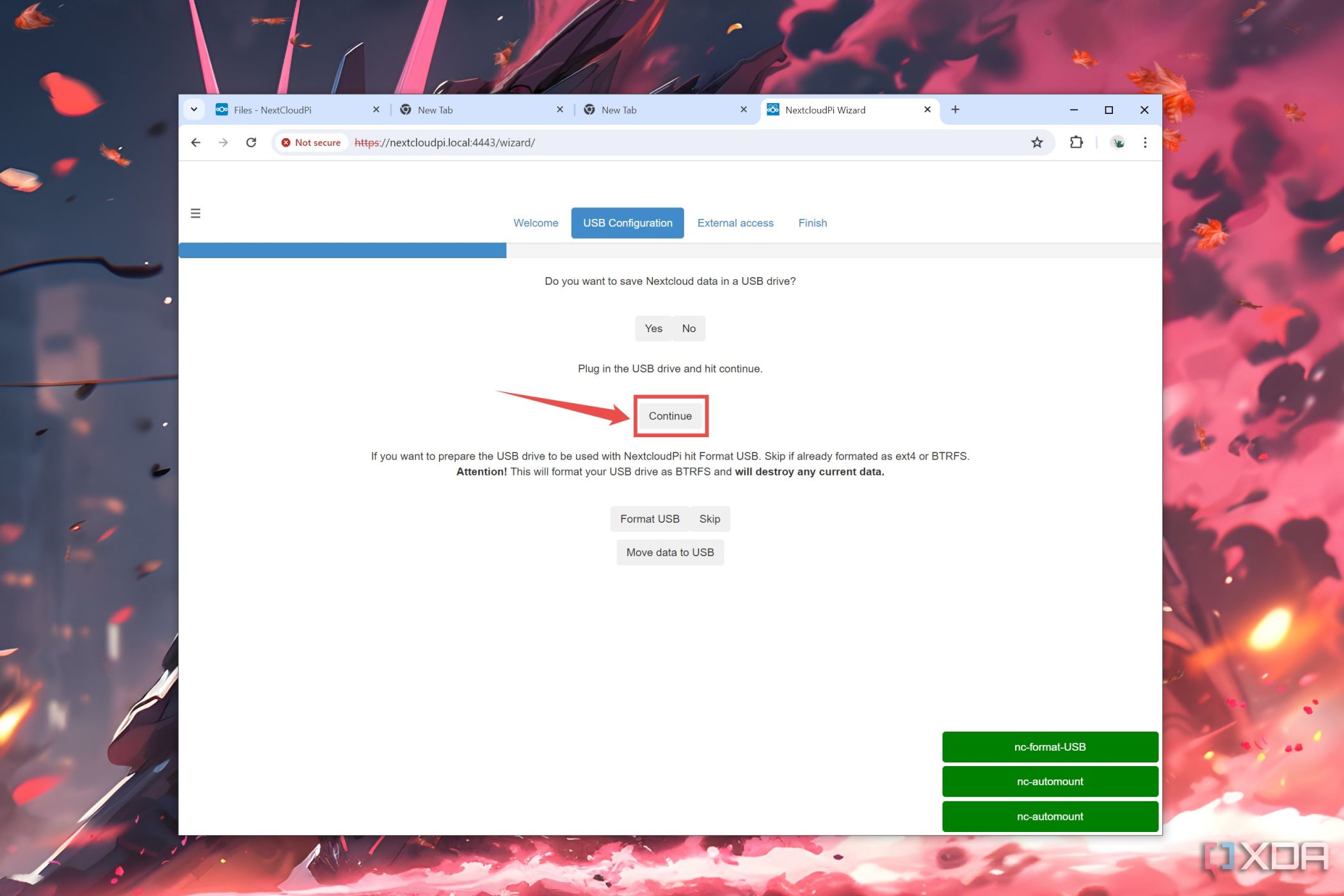Click the browser bookmark star icon
Image resolution: width=1344 pixels, height=896 pixels.
tap(1037, 142)
